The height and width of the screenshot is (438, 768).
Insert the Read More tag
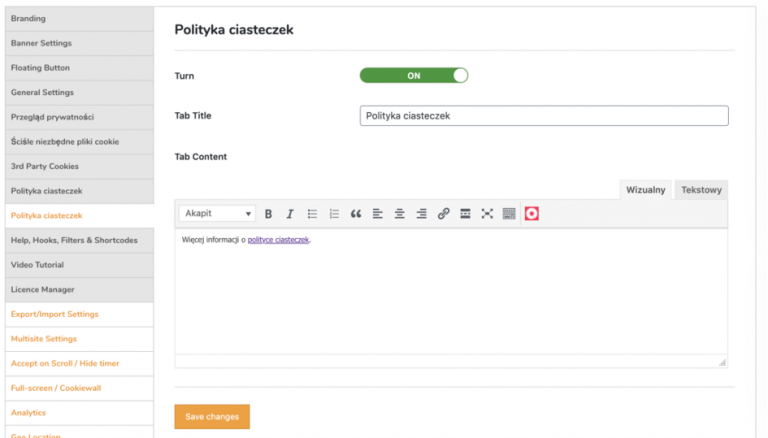click(x=465, y=214)
